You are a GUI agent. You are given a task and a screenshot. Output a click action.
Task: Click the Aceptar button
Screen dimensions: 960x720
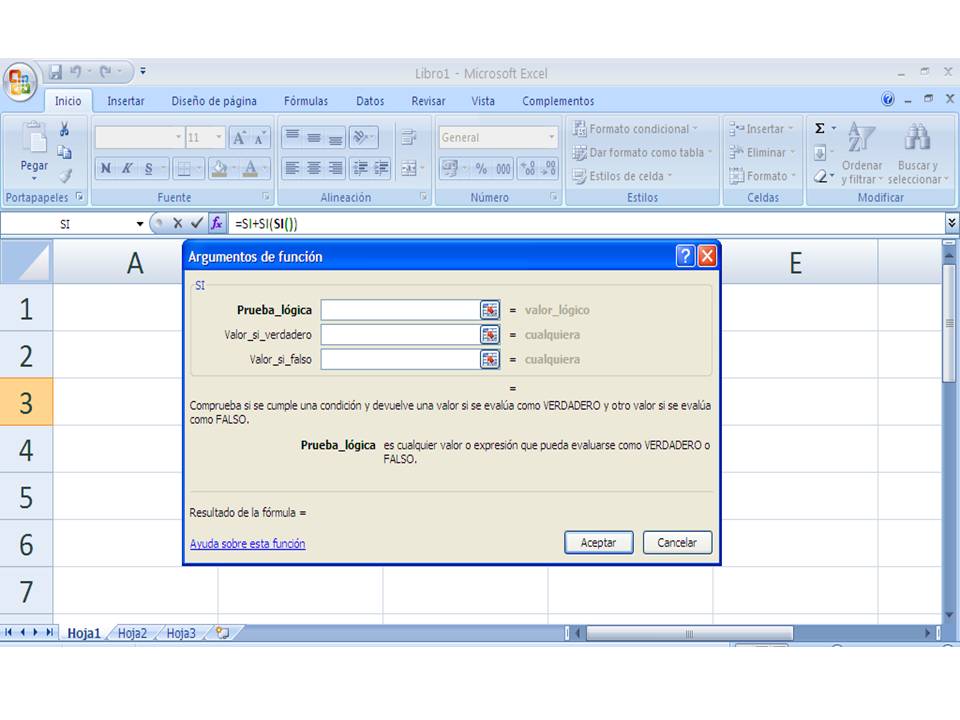(598, 542)
